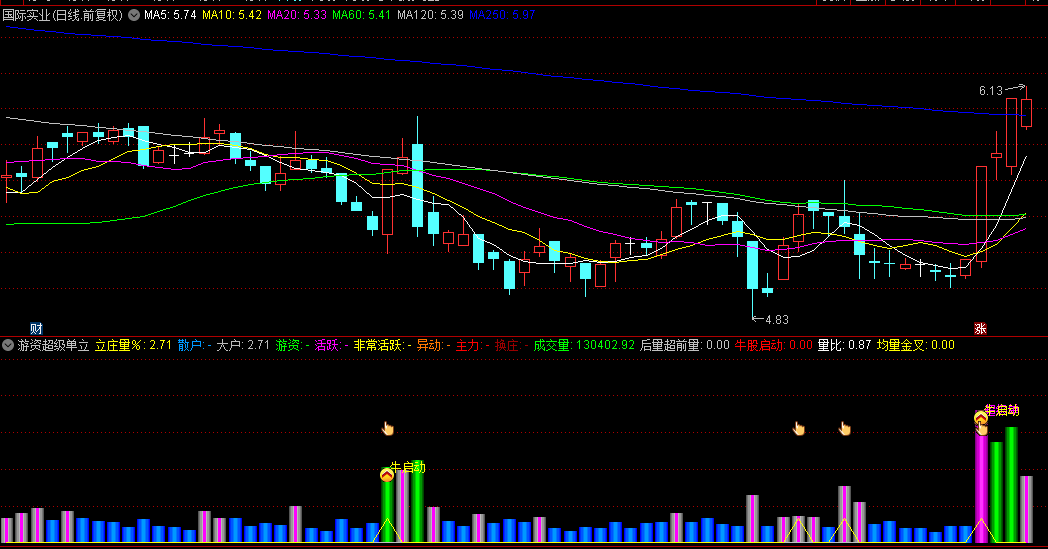This screenshot has width=1048, height=549.
Task: Click the 4.83 low price annotation
Action: (777, 320)
